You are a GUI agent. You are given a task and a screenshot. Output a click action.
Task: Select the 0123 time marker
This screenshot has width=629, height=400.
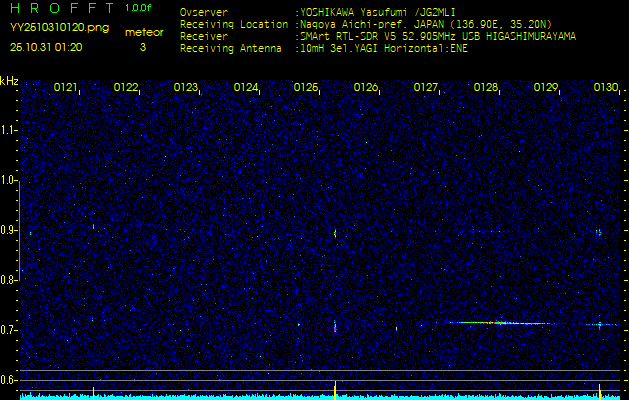pyautogui.click(x=186, y=88)
